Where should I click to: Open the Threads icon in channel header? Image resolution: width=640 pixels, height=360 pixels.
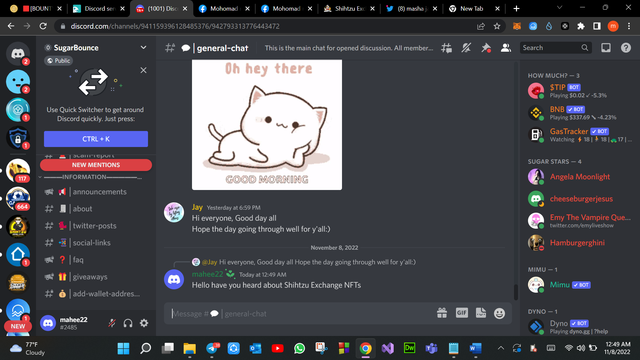(x=447, y=48)
